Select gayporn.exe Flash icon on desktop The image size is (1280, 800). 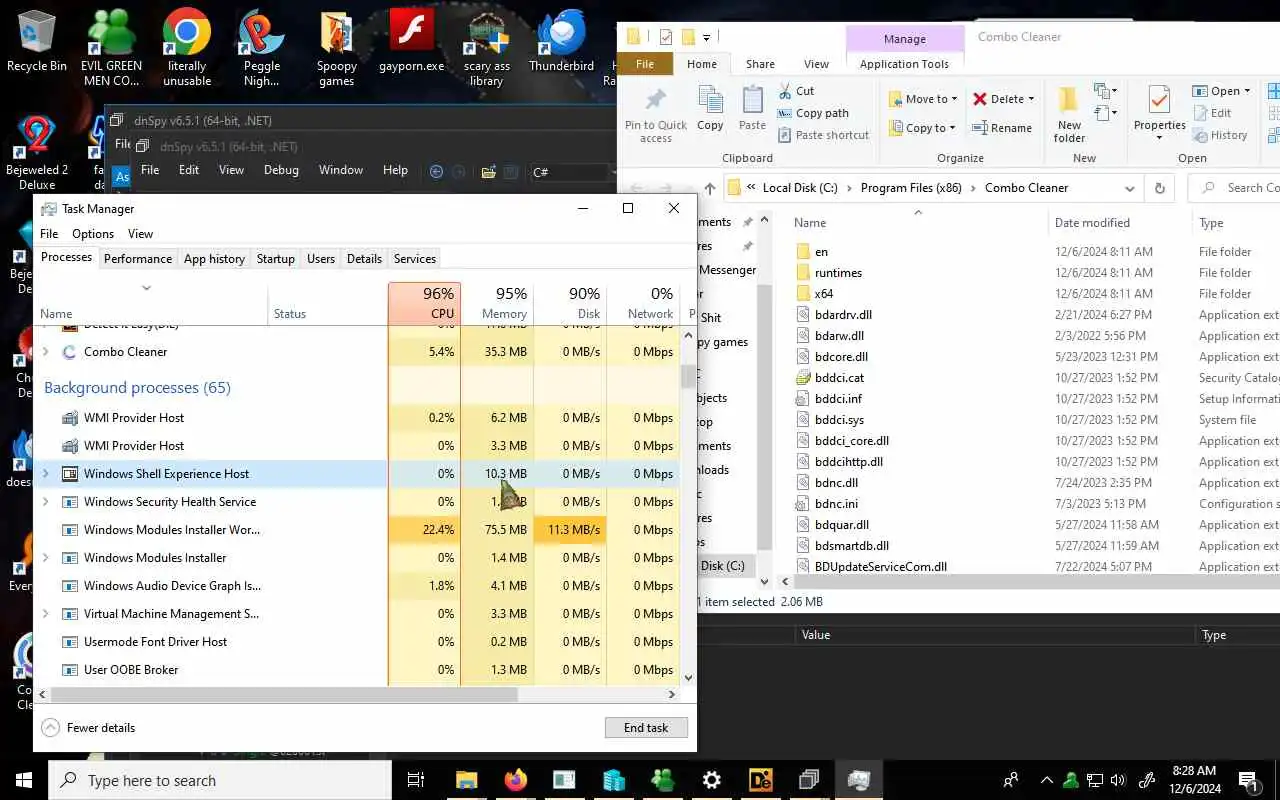[411, 42]
